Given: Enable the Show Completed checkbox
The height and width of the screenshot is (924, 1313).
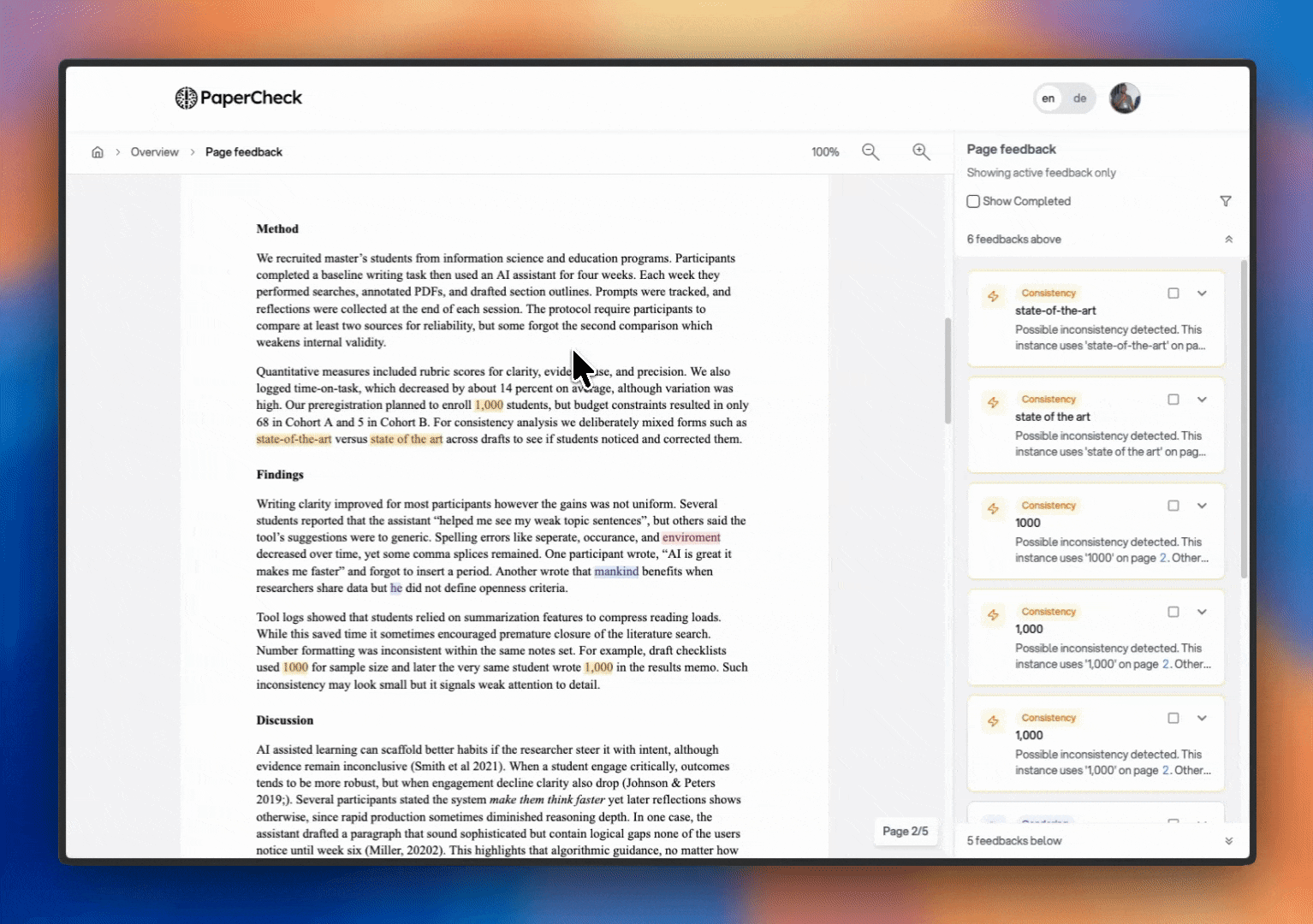Looking at the screenshot, I should [973, 201].
